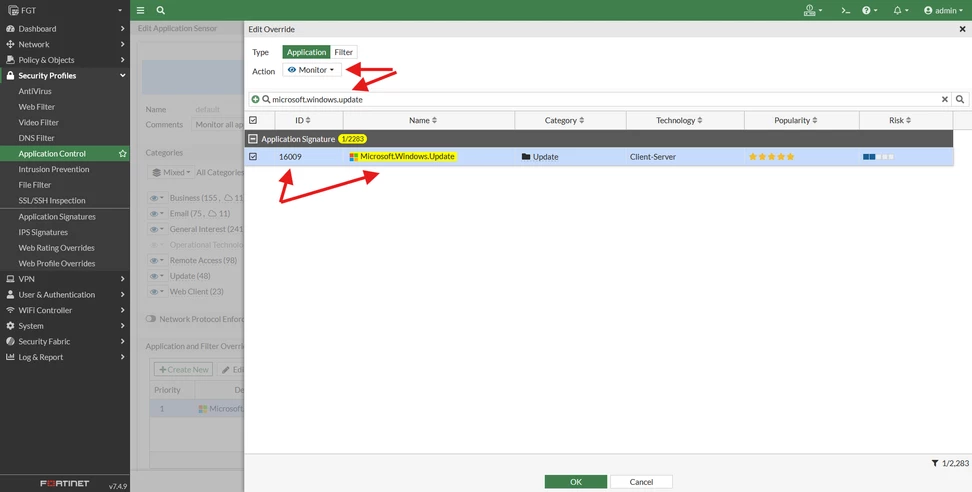Open the admin user menu
Image resolution: width=972 pixels, height=492 pixels.
tap(943, 11)
